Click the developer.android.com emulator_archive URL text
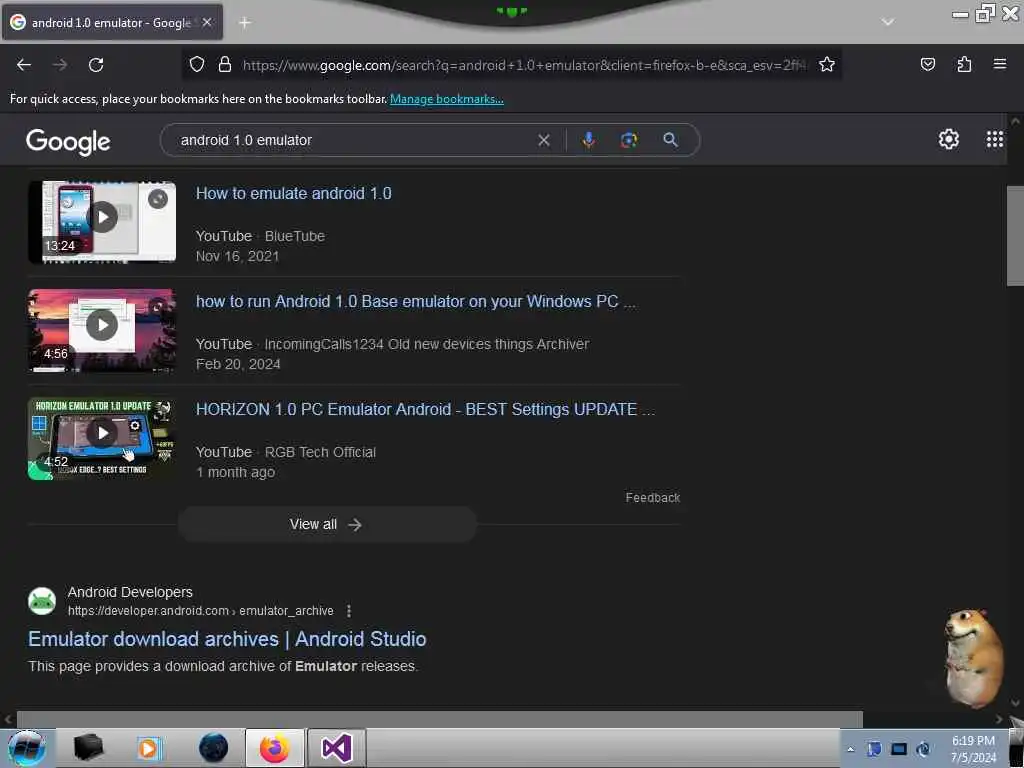The image size is (1024, 768). pyautogui.click(x=200, y=611)
